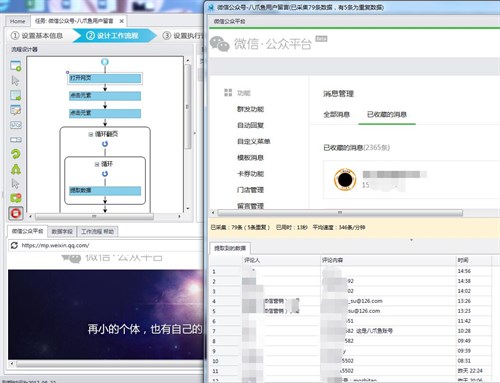Click the up arrow of the designer vertical scrollbar
This screenshot has width=500, height=383.
click(x=188, y=60)
